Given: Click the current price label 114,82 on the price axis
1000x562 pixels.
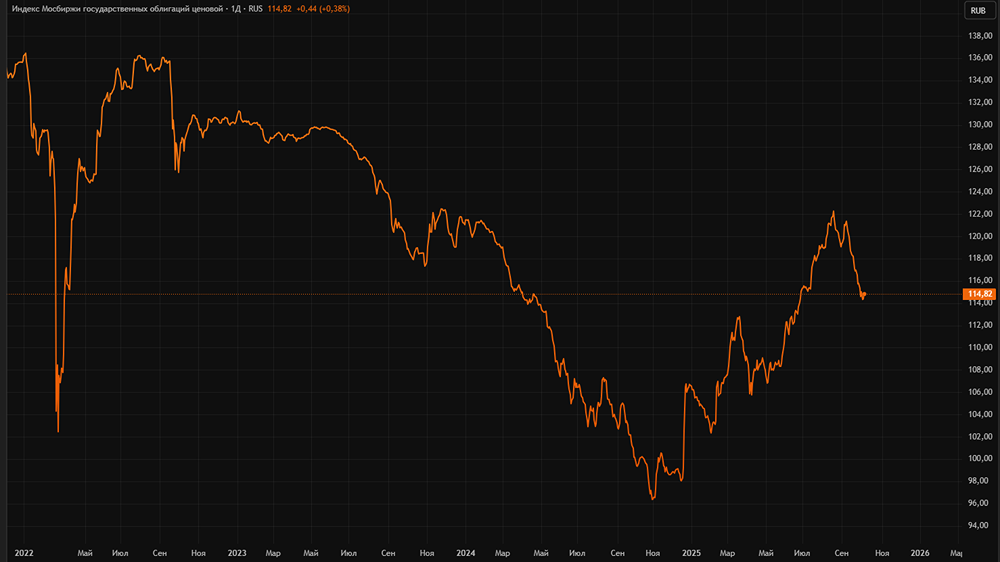Looking at the screenshot, I should [980, 294].
